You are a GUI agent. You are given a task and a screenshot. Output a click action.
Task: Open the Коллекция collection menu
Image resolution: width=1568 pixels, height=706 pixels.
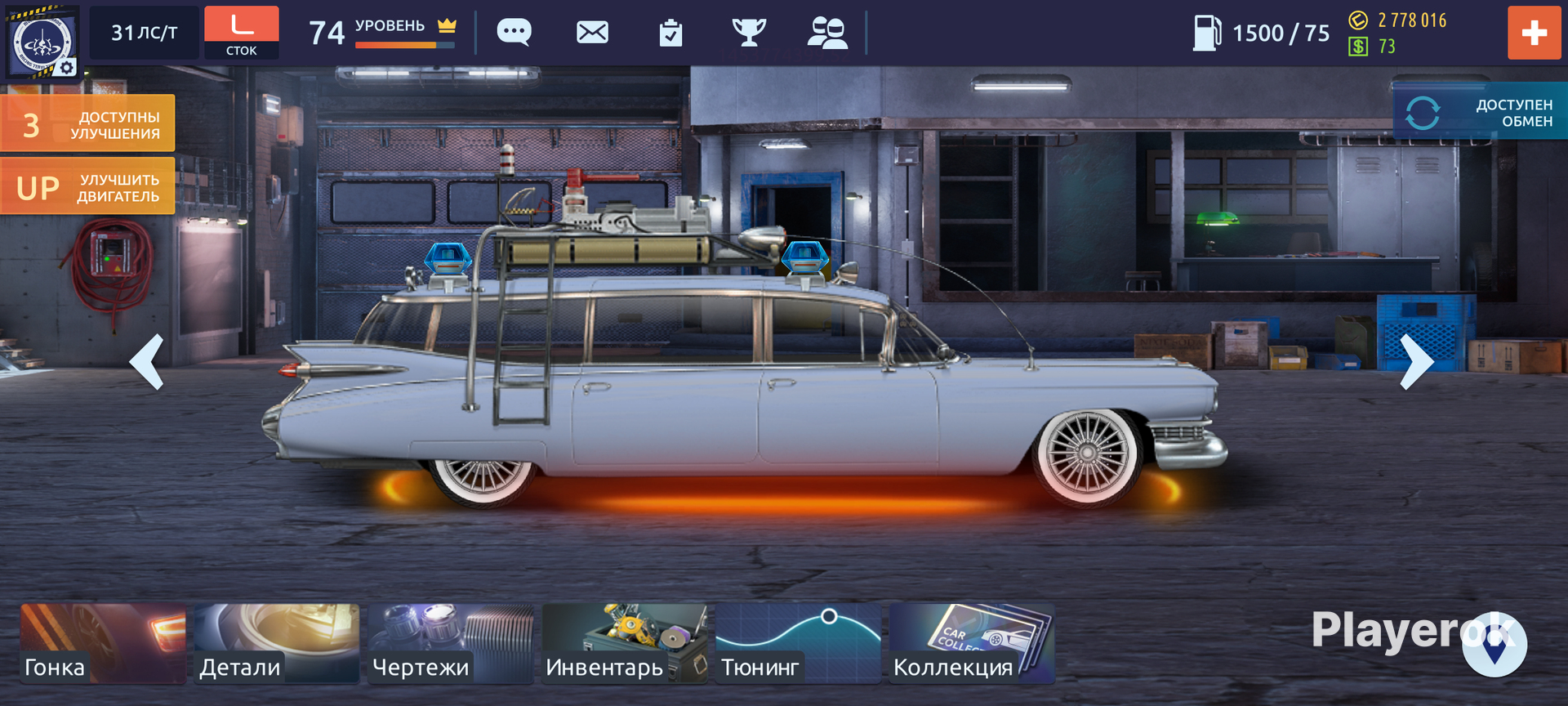click(972, 643)
